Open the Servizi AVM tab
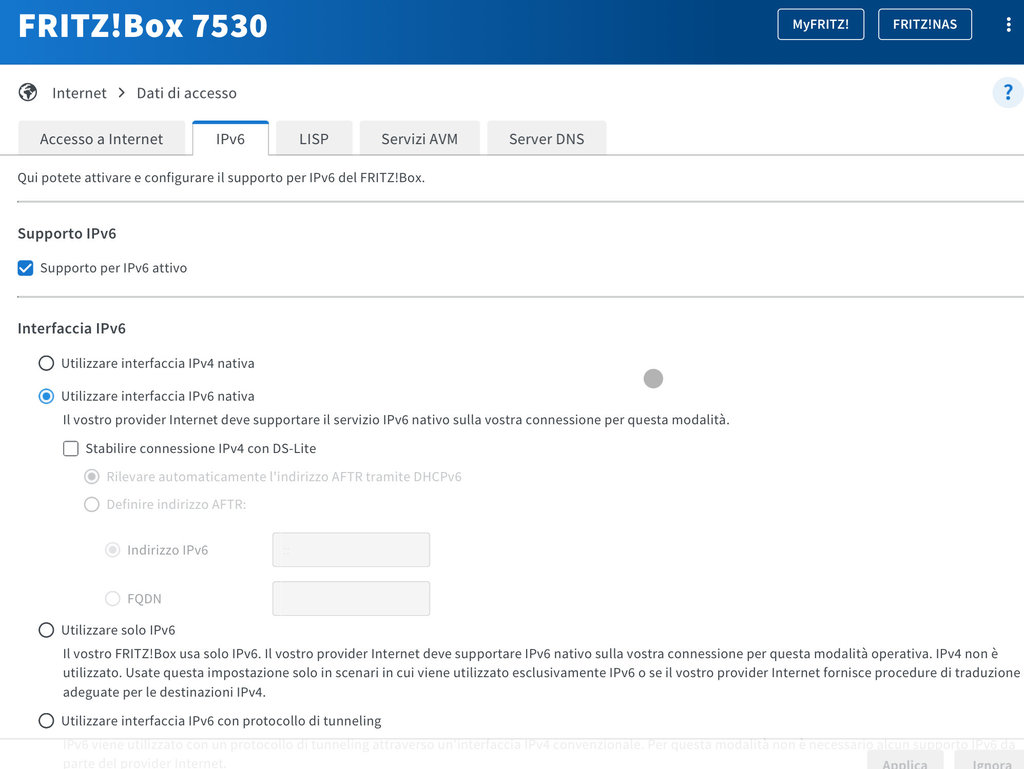This screenshot has width=1024, height=769. (419, 138)
